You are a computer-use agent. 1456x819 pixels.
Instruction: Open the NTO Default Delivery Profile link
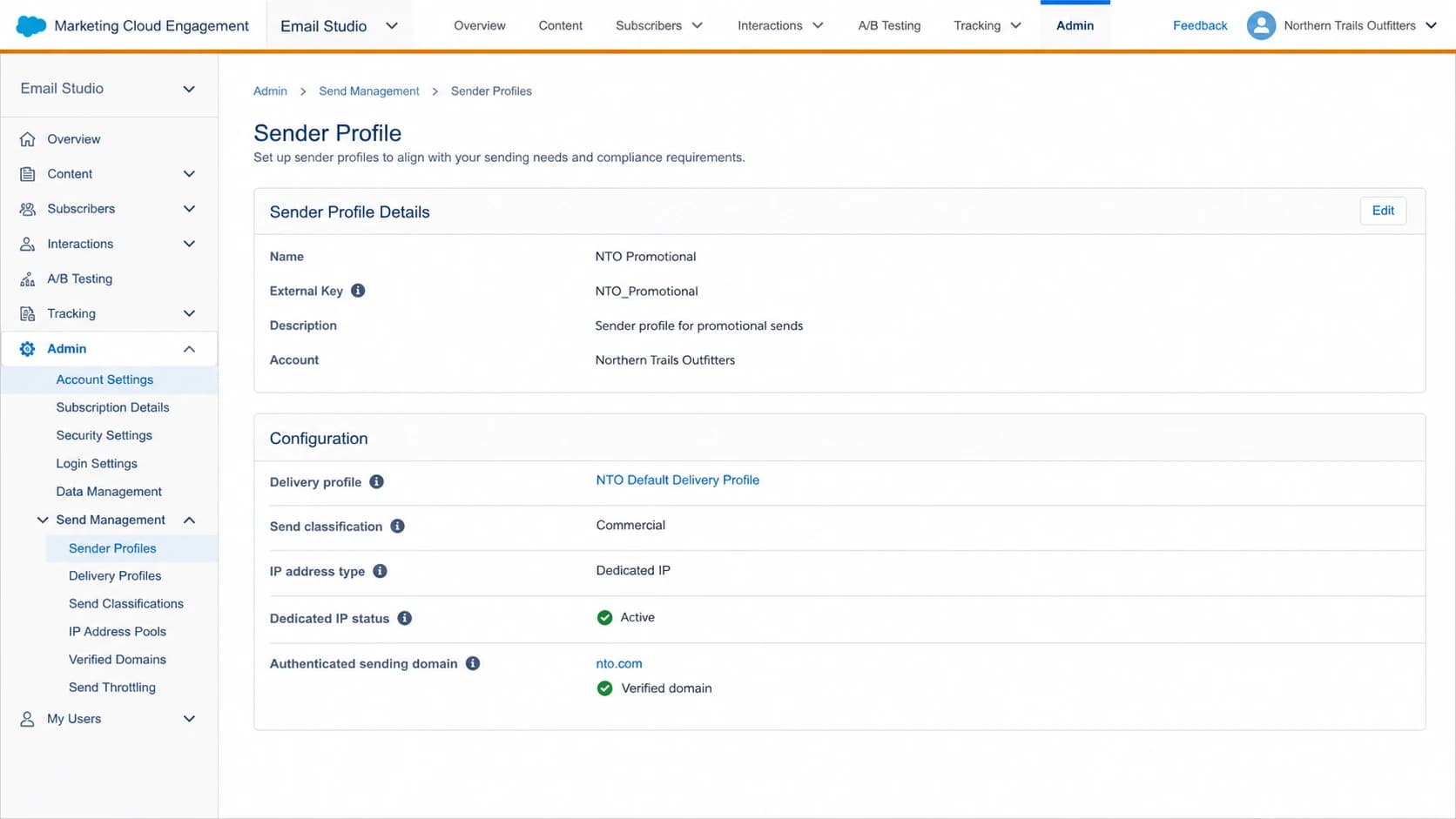(x=677, y=480)
